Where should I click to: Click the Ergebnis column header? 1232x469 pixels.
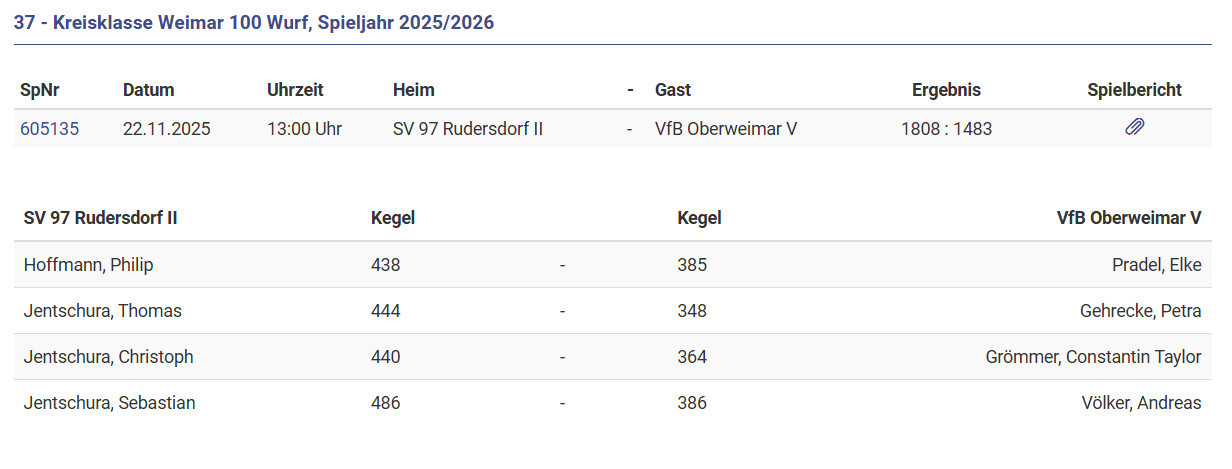(946, 90)
